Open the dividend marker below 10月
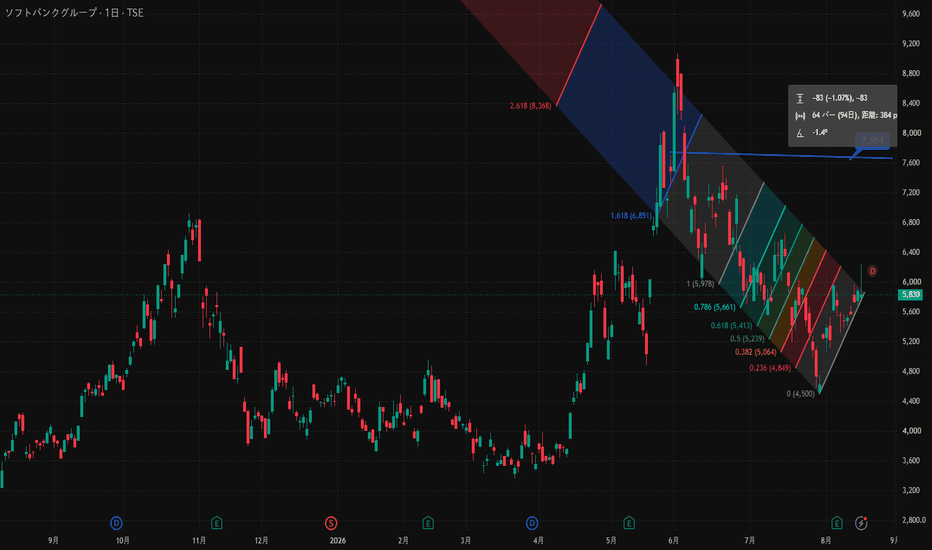The height and width of the screenshot is (550, 932). (x=116, y=523)
